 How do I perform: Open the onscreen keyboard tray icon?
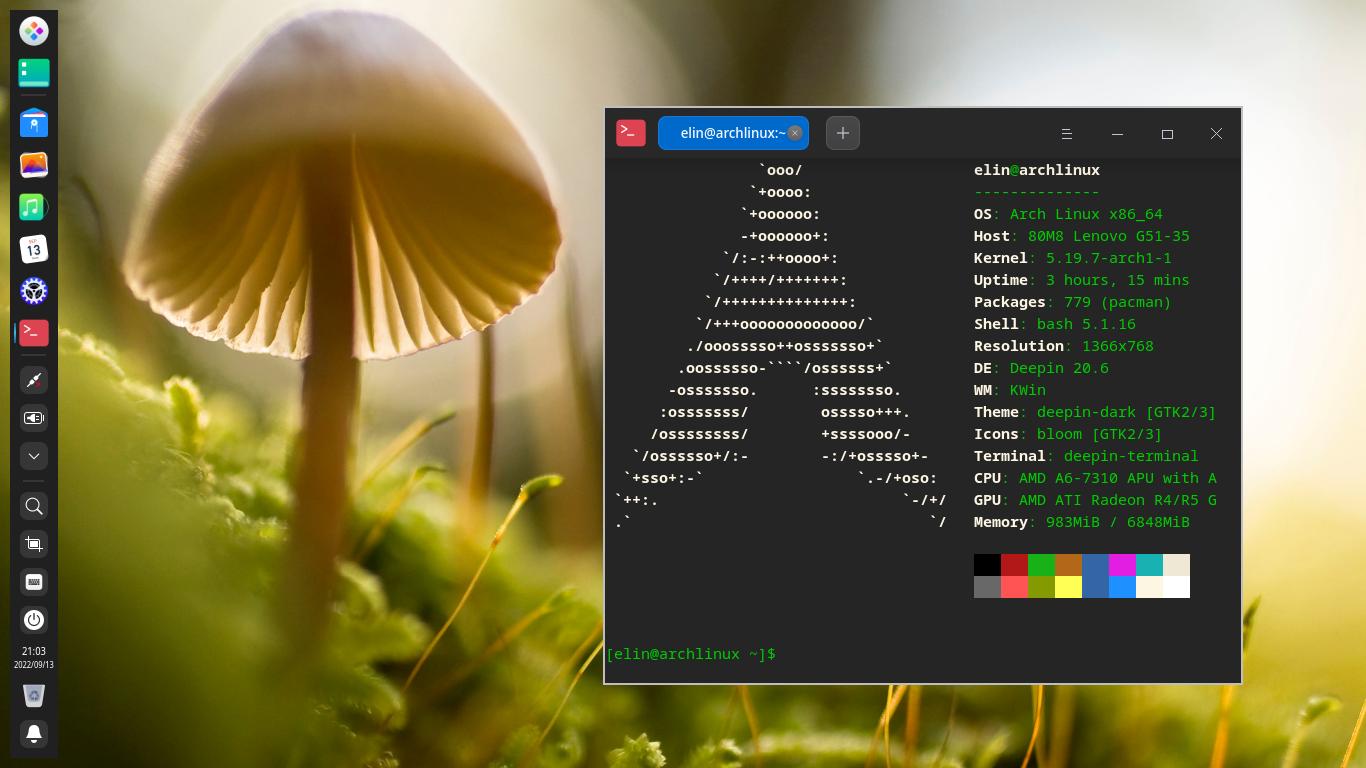pos(34,582)
